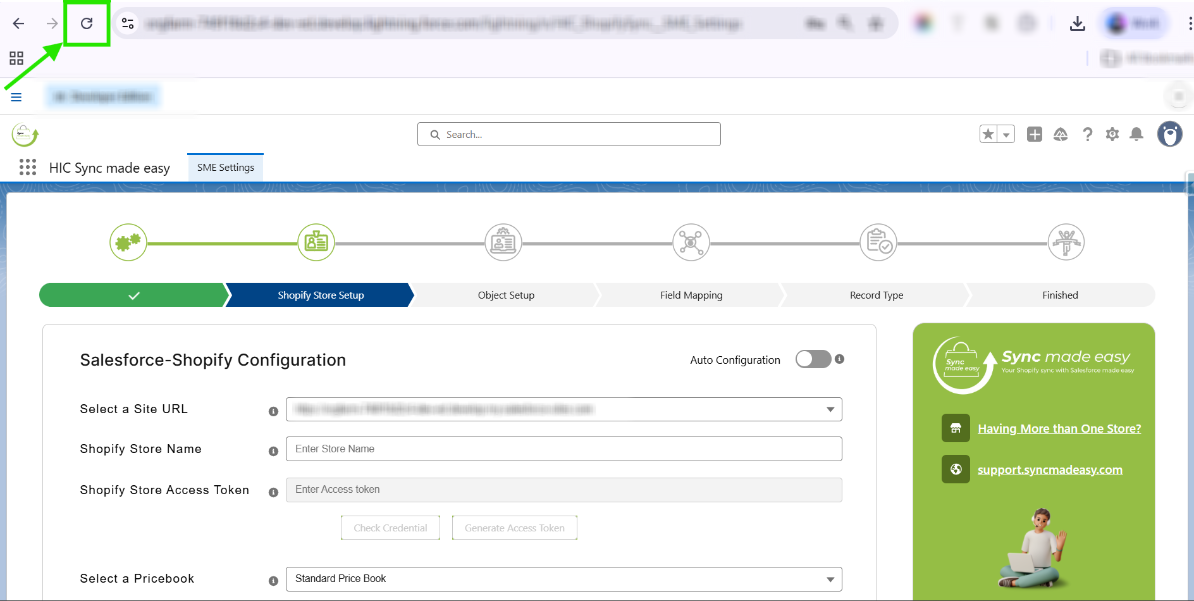Click Shopify Store Access Token field
Viewport: 1194px width, 601px height.
point(564,489)
